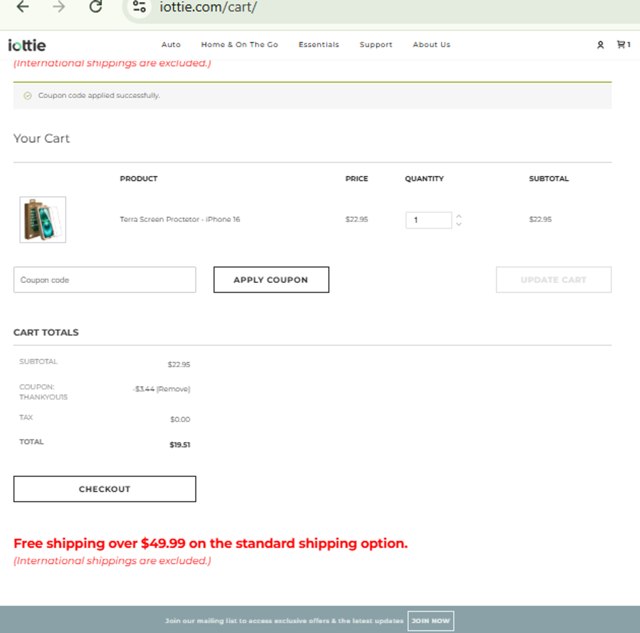Select the SUBTOTAL column header

coord(549,179)
